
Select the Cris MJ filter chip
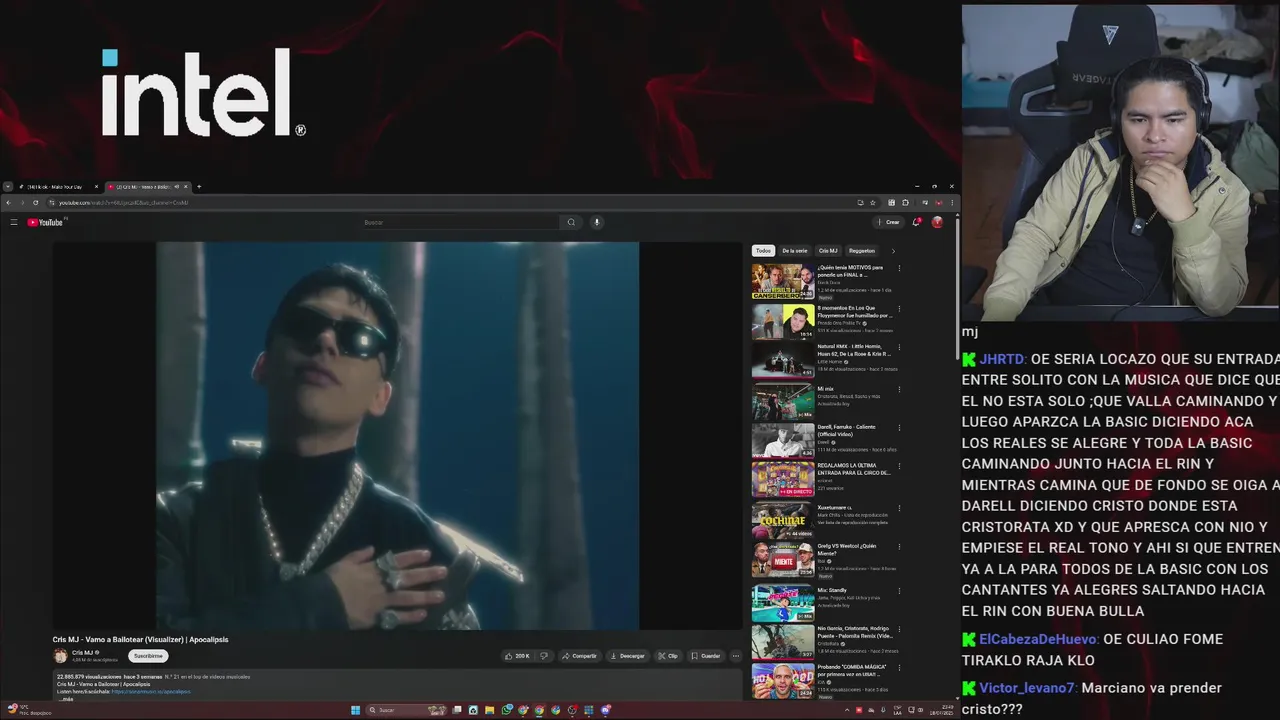[828, 251]
